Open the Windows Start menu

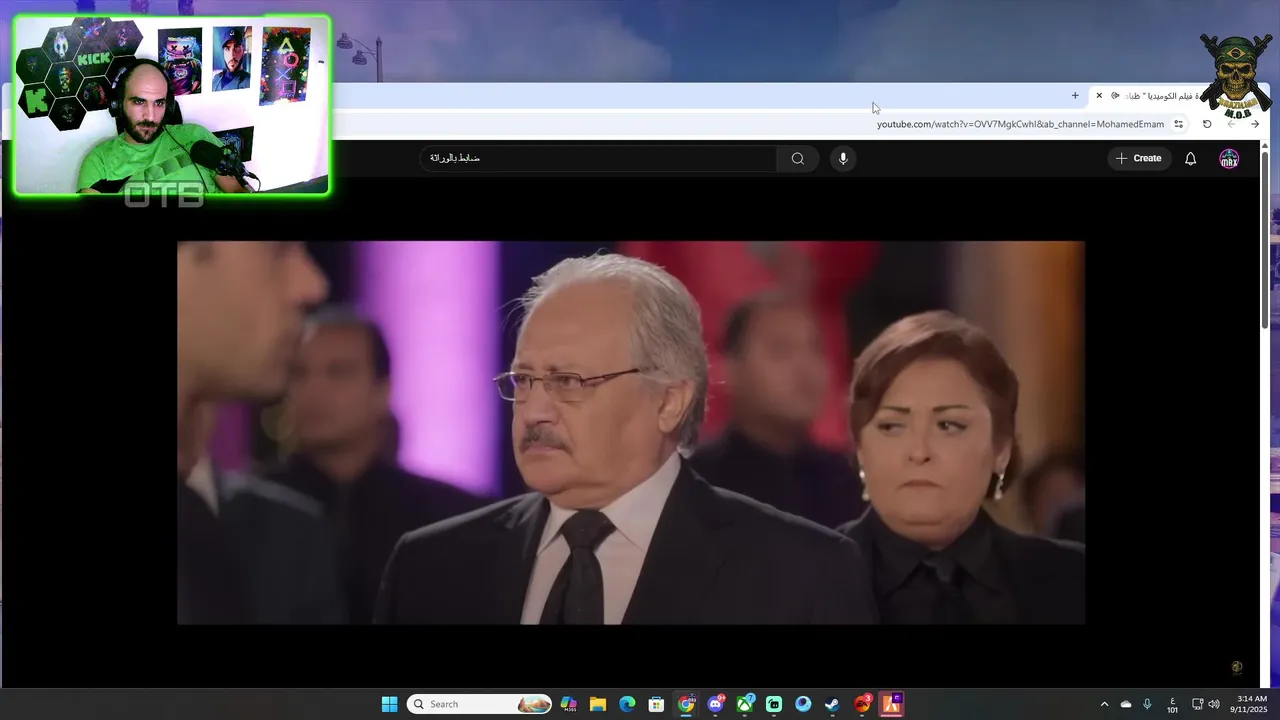pyautogui.click(x=389, y=704)
